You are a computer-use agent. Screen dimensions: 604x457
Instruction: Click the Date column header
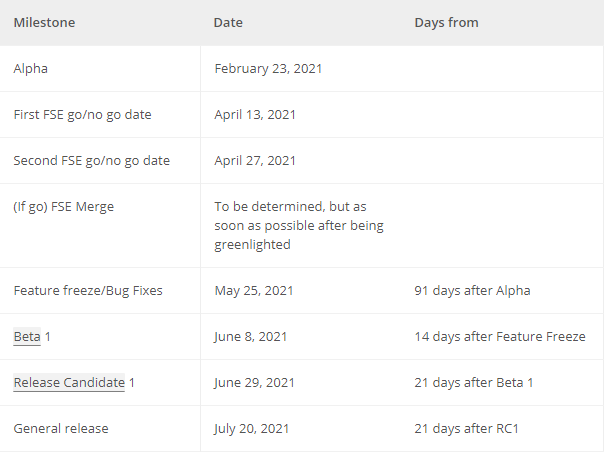coord(228,22)
